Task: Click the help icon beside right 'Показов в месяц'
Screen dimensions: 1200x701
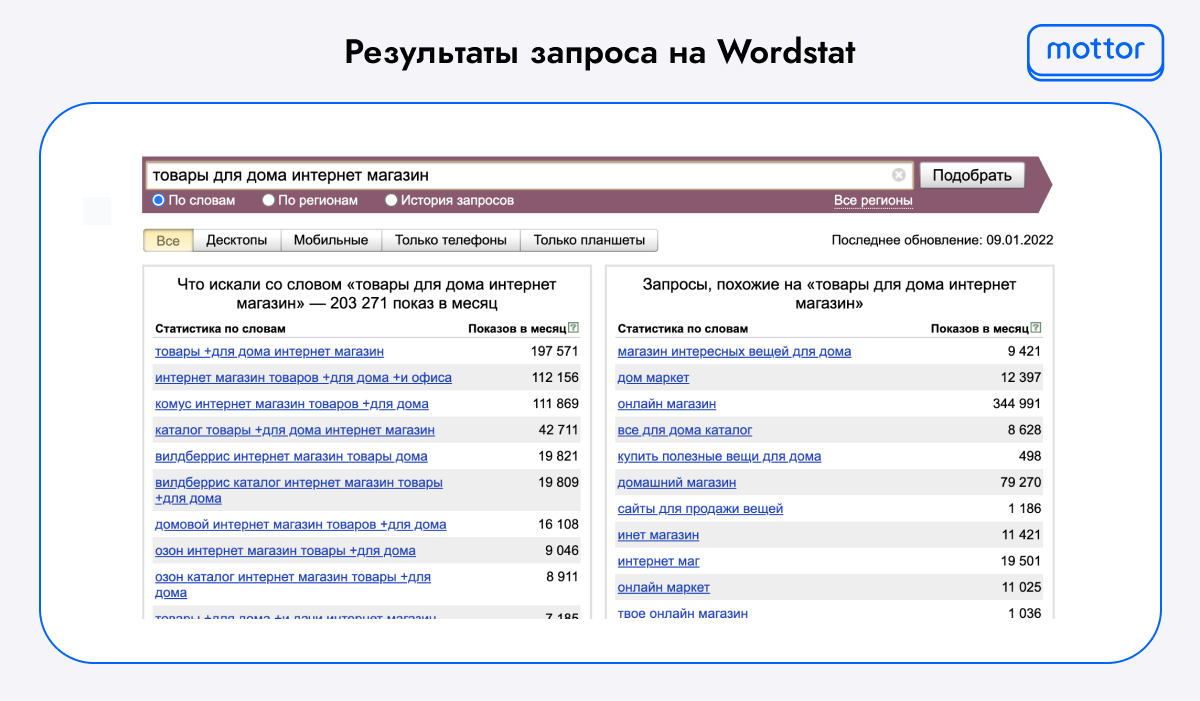Action: click(1036, 328)
